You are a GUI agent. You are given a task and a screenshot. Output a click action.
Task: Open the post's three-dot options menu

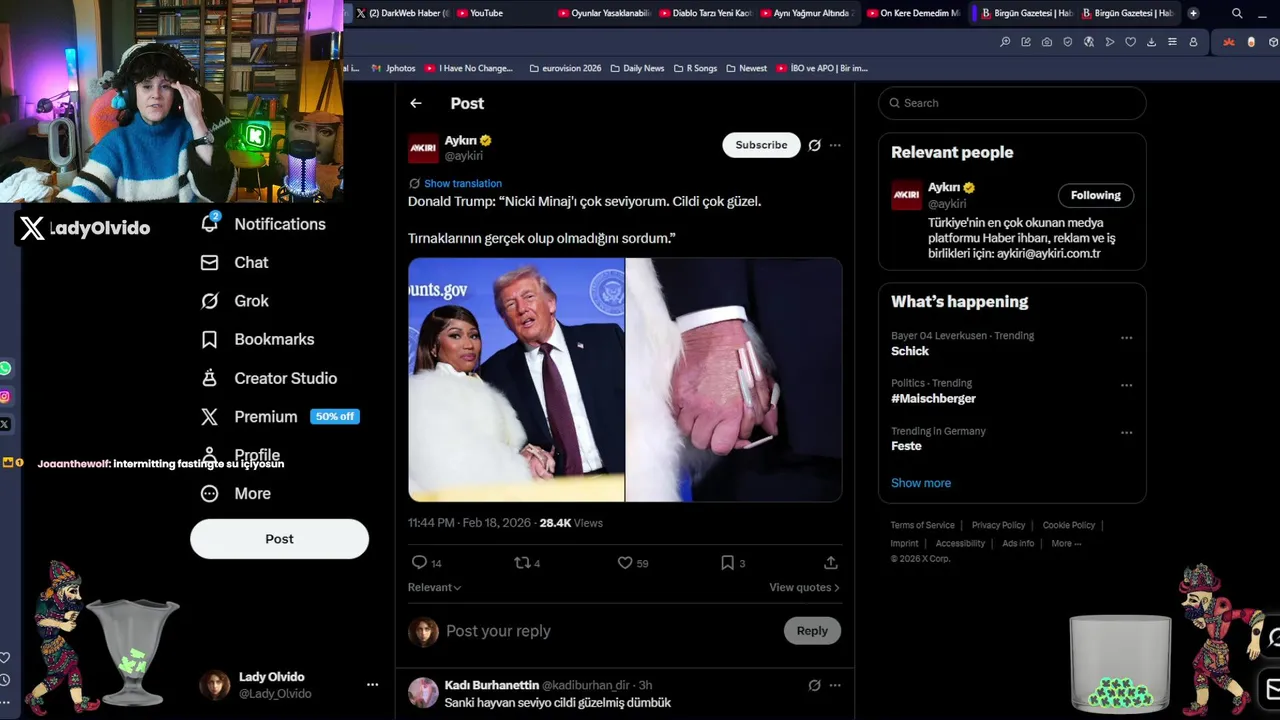point(835,145)
